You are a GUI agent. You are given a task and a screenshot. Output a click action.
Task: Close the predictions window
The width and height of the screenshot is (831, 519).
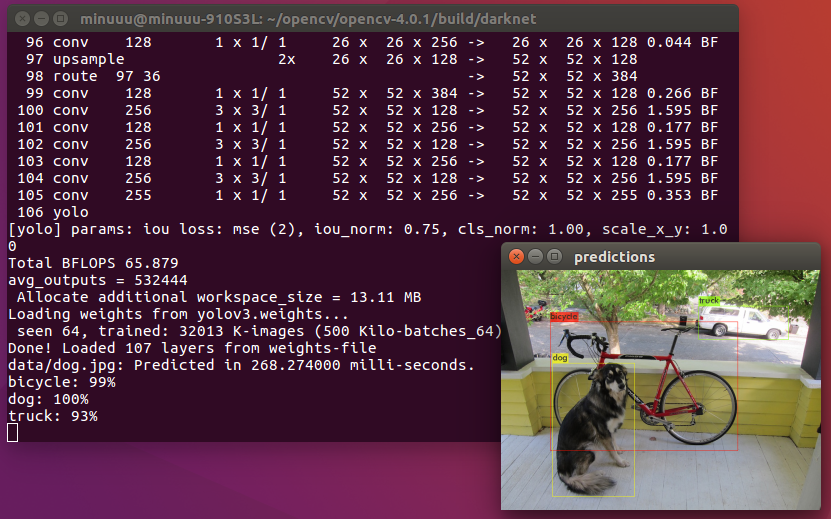pyautogui.click(x=516, y=257)
